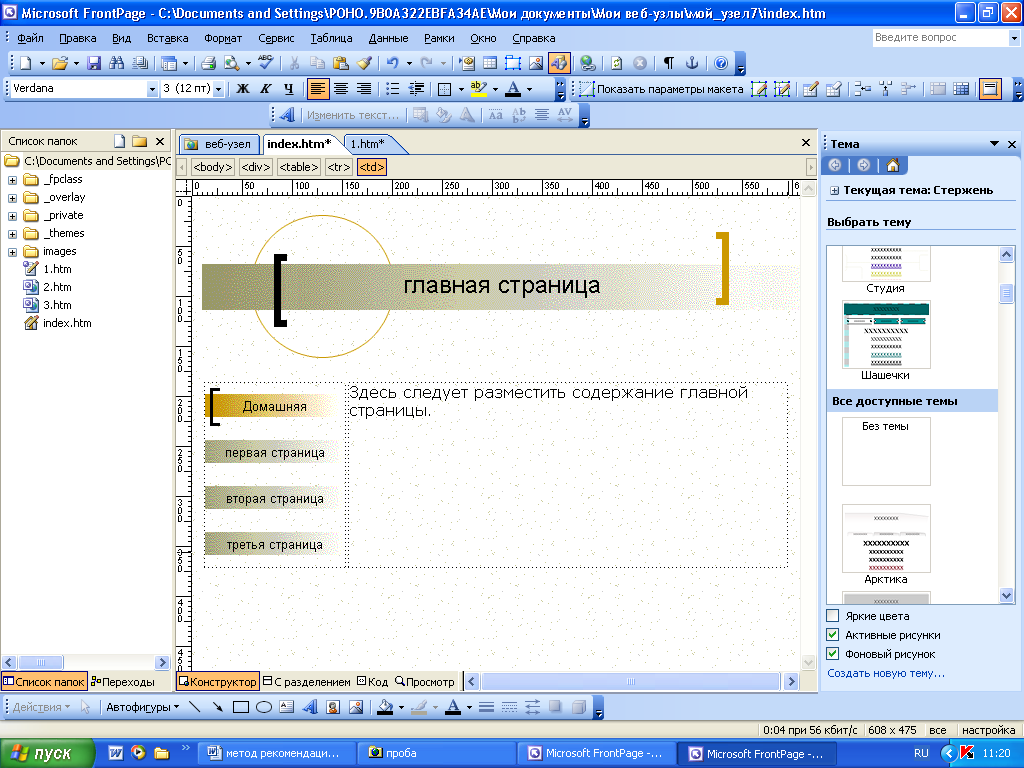
Task: Select the Line drawing tool
Action: click(195, 707)
